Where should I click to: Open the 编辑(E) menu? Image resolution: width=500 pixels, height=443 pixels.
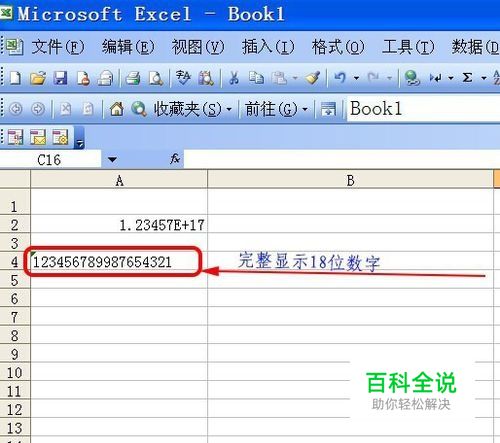[x=128, y=47]
